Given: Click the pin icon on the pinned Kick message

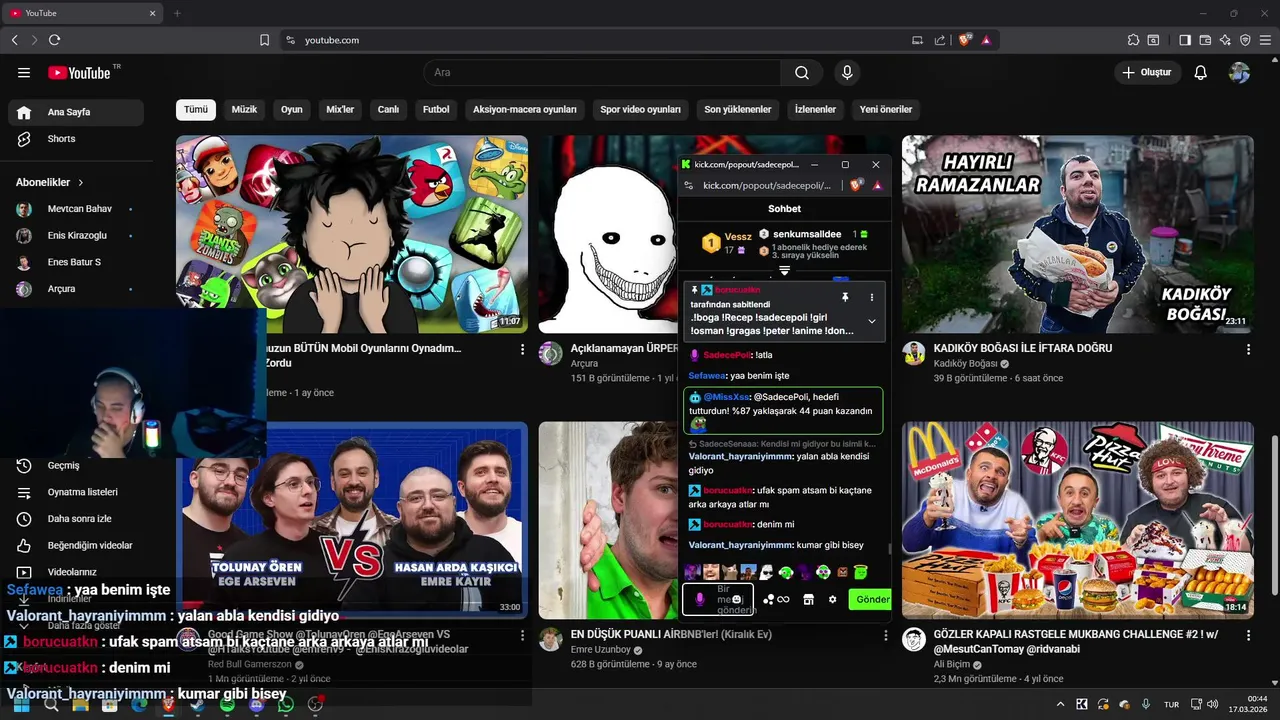Looking at the screenshot, I should (845, 297).
